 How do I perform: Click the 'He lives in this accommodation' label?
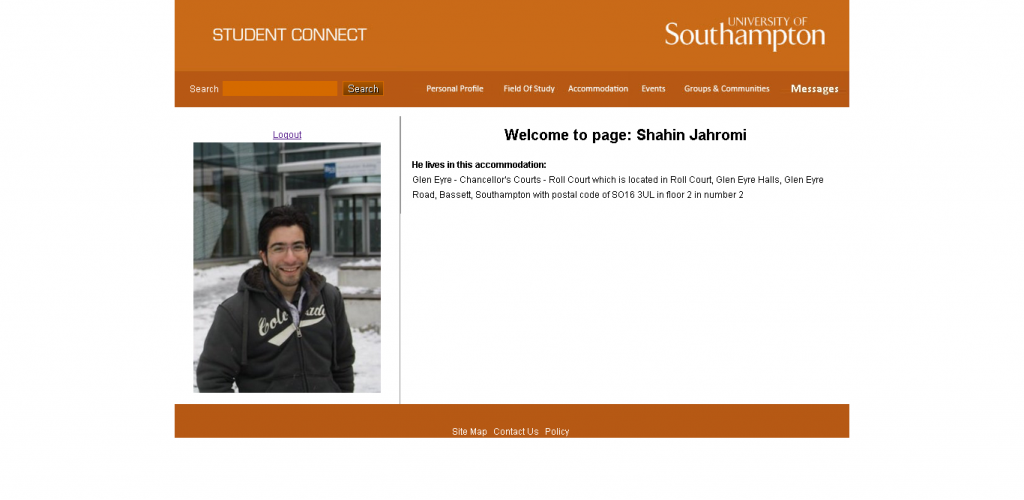(479, 164)
